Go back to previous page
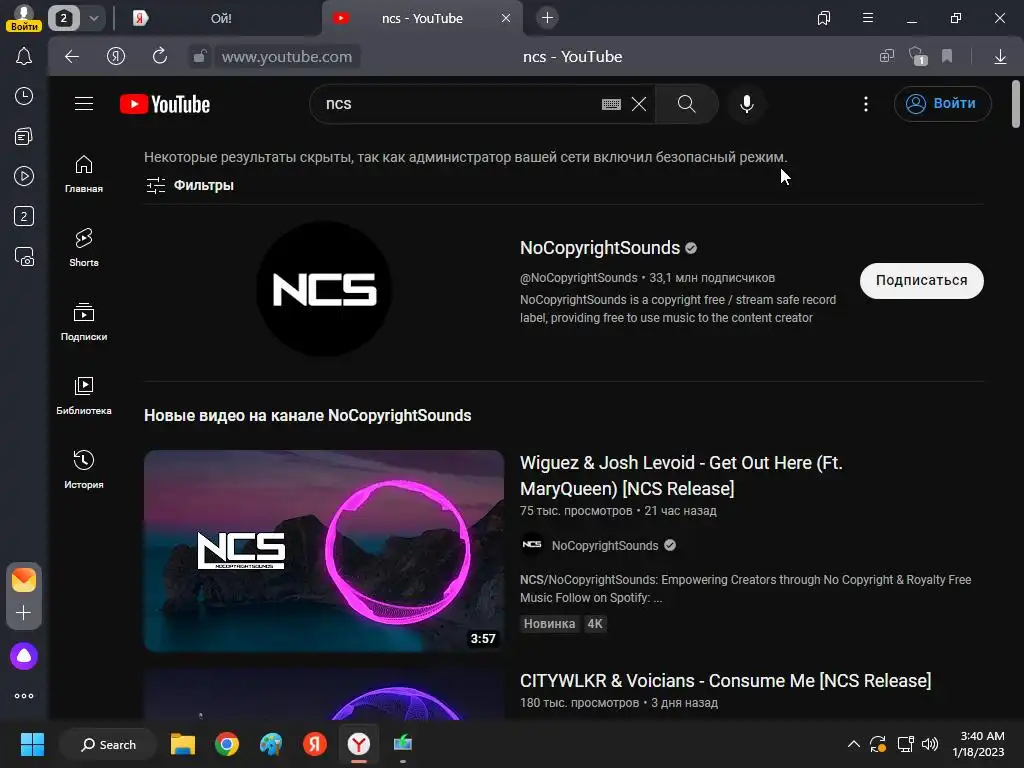The image size is (1024, 768). pos(72,57)
